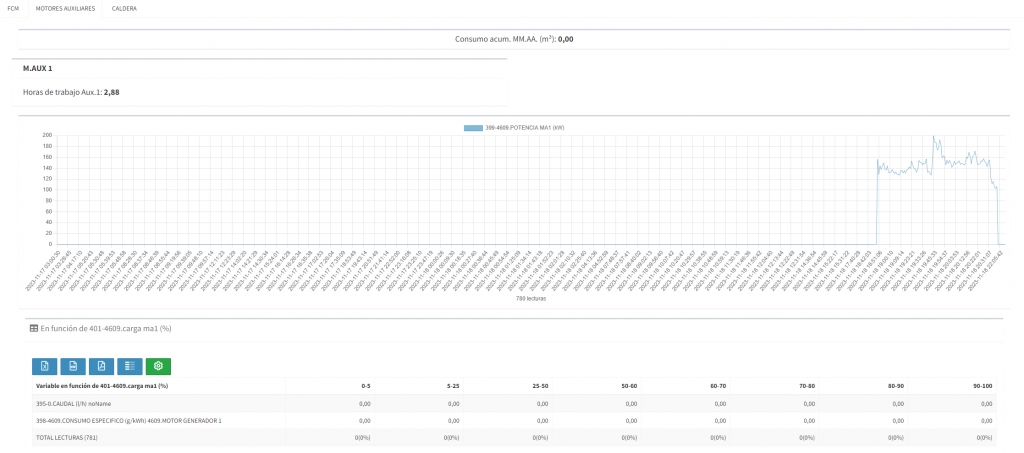Click the 0-5 column header

(365, 386)
